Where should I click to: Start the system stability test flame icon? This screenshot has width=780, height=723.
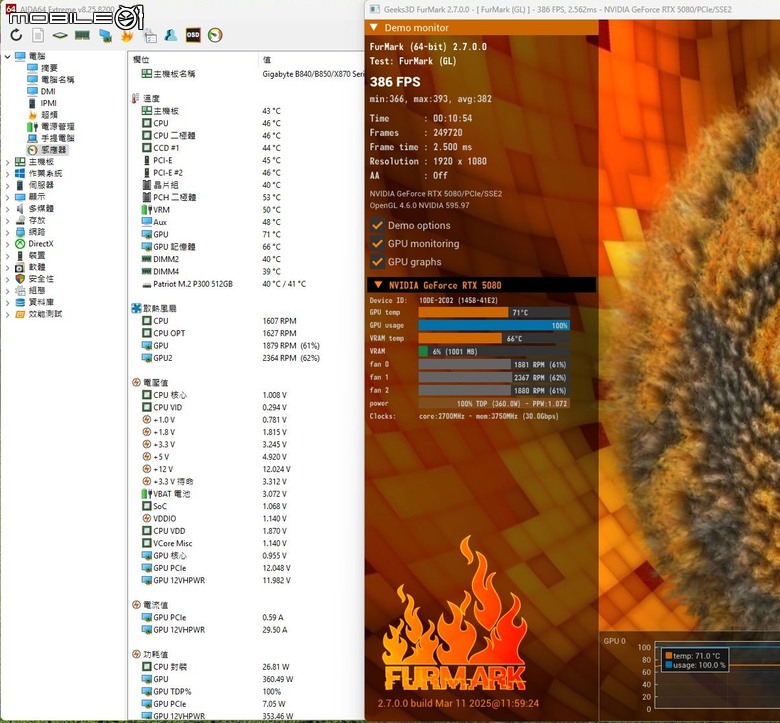[x=127, y=35]
